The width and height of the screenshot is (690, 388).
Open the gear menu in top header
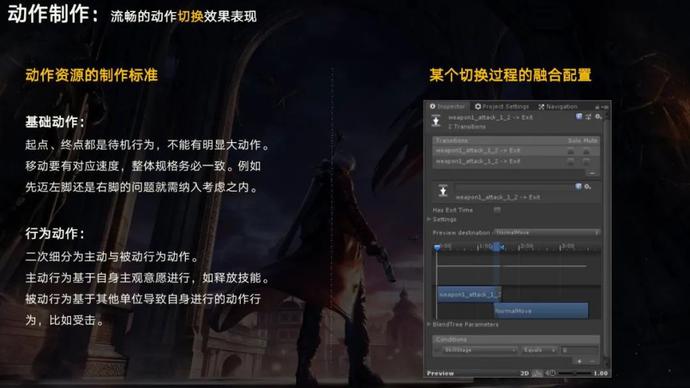click(x=598, y=117)
